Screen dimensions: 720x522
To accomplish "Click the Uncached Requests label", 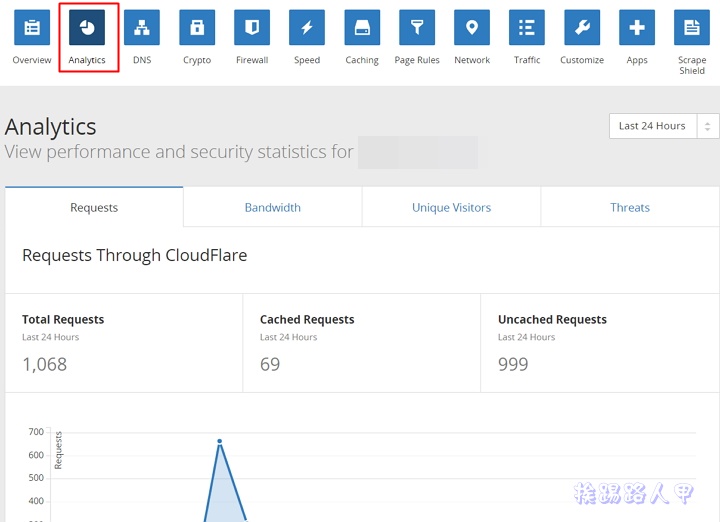I will click(552, 320).
